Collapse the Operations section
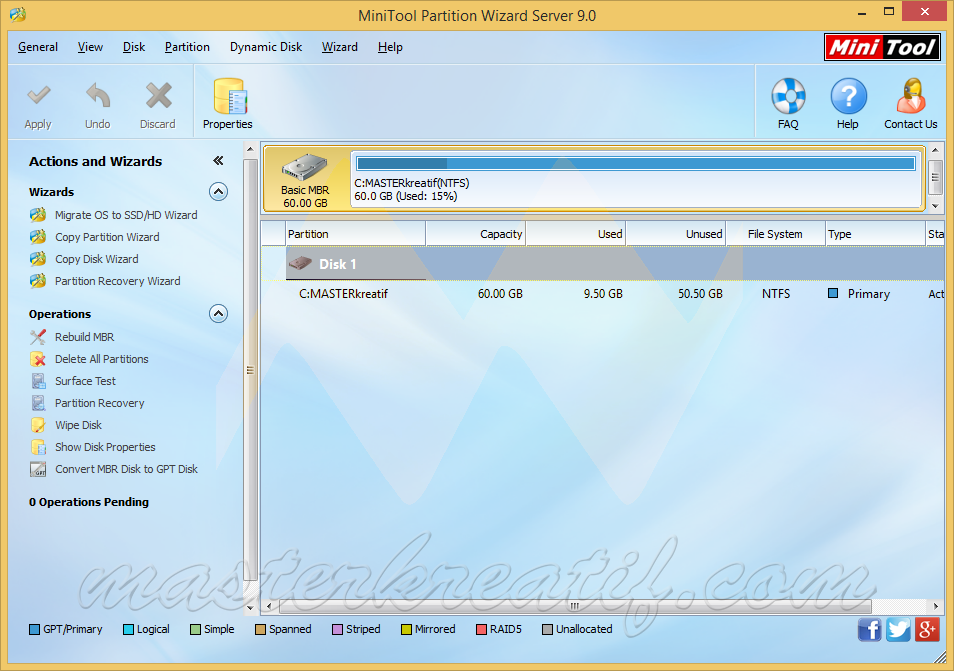Image resolution: width=954 pixels, height=671 pixels. pyautogui.click(x=218, y=313)
